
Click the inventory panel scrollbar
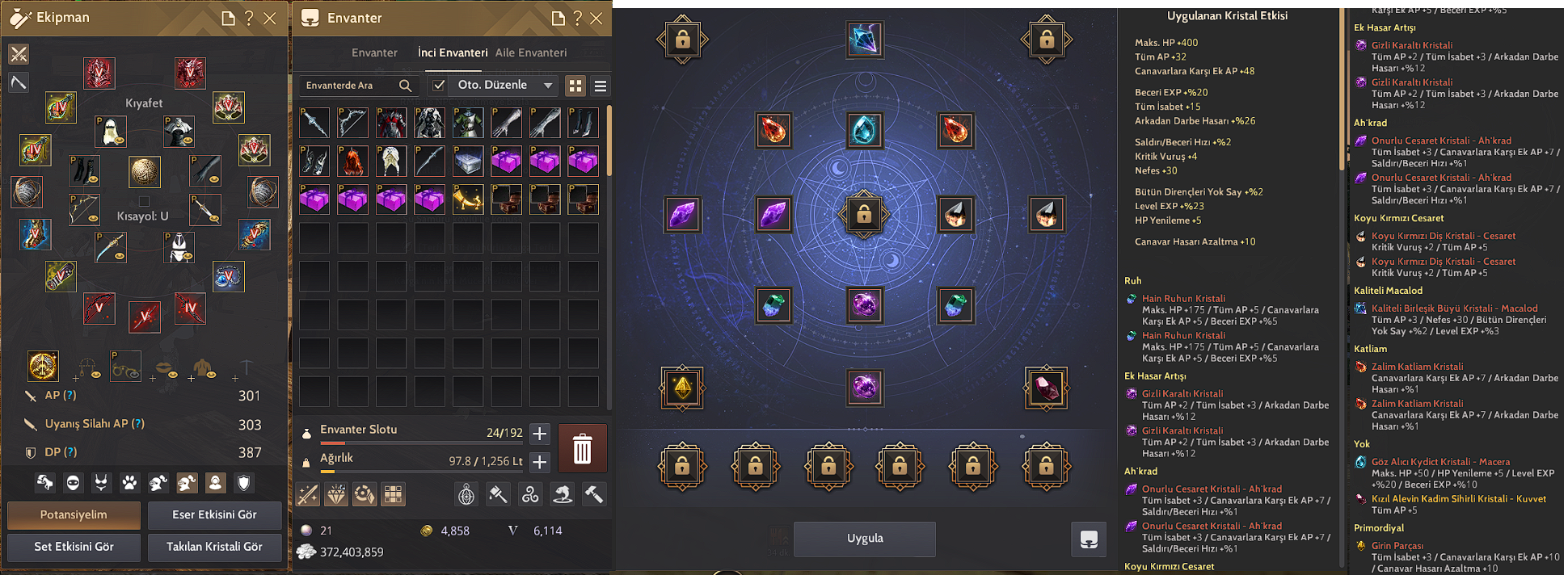[609, 140]
